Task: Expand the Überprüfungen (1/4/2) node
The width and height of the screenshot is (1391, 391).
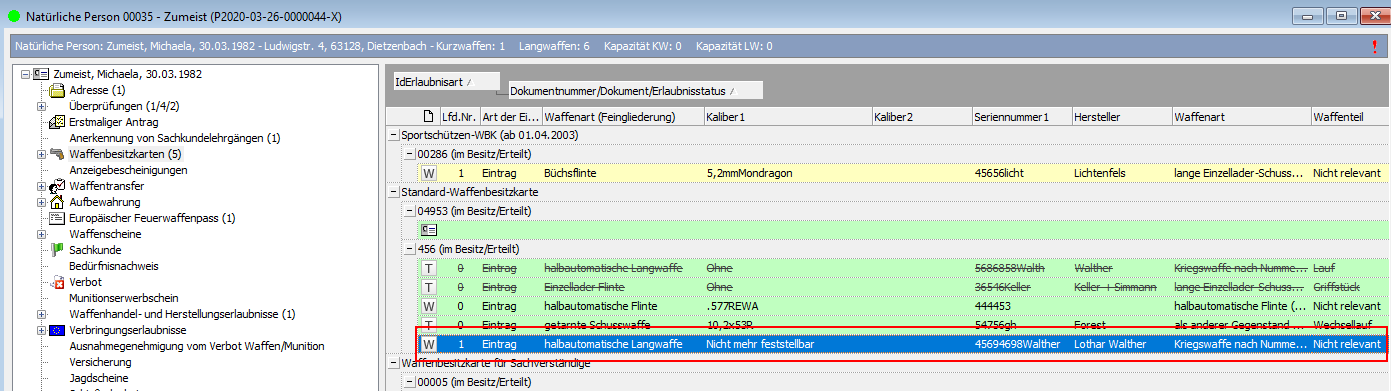Action: [40, 106]
